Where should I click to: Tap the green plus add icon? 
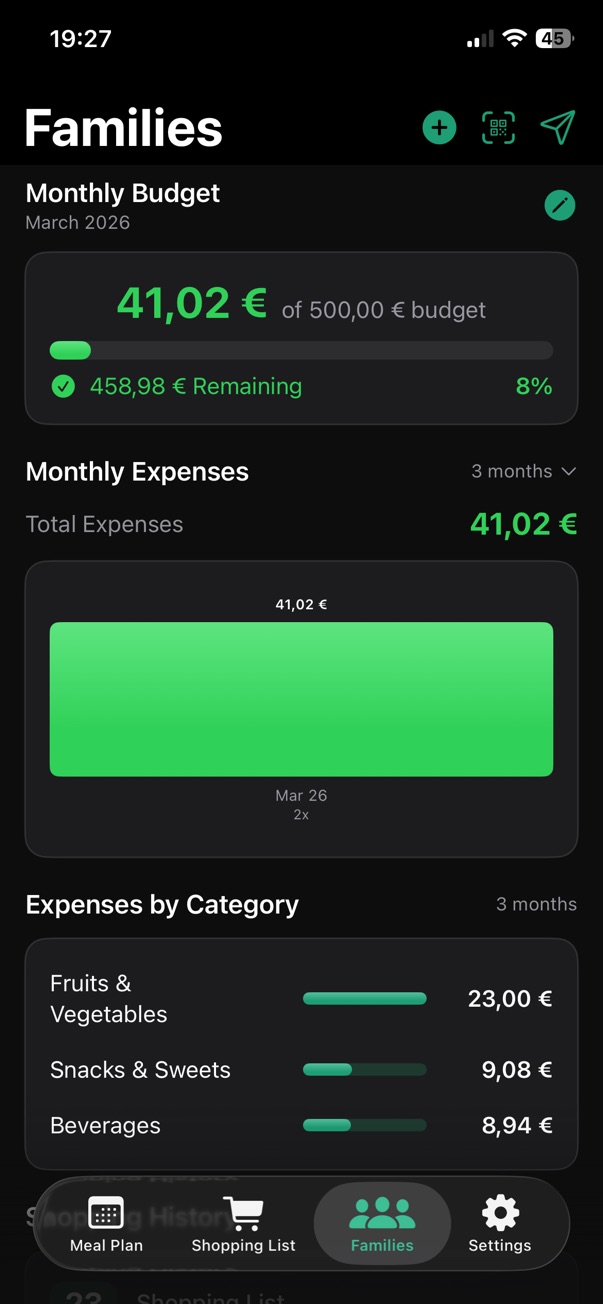(x=439, y=128)
